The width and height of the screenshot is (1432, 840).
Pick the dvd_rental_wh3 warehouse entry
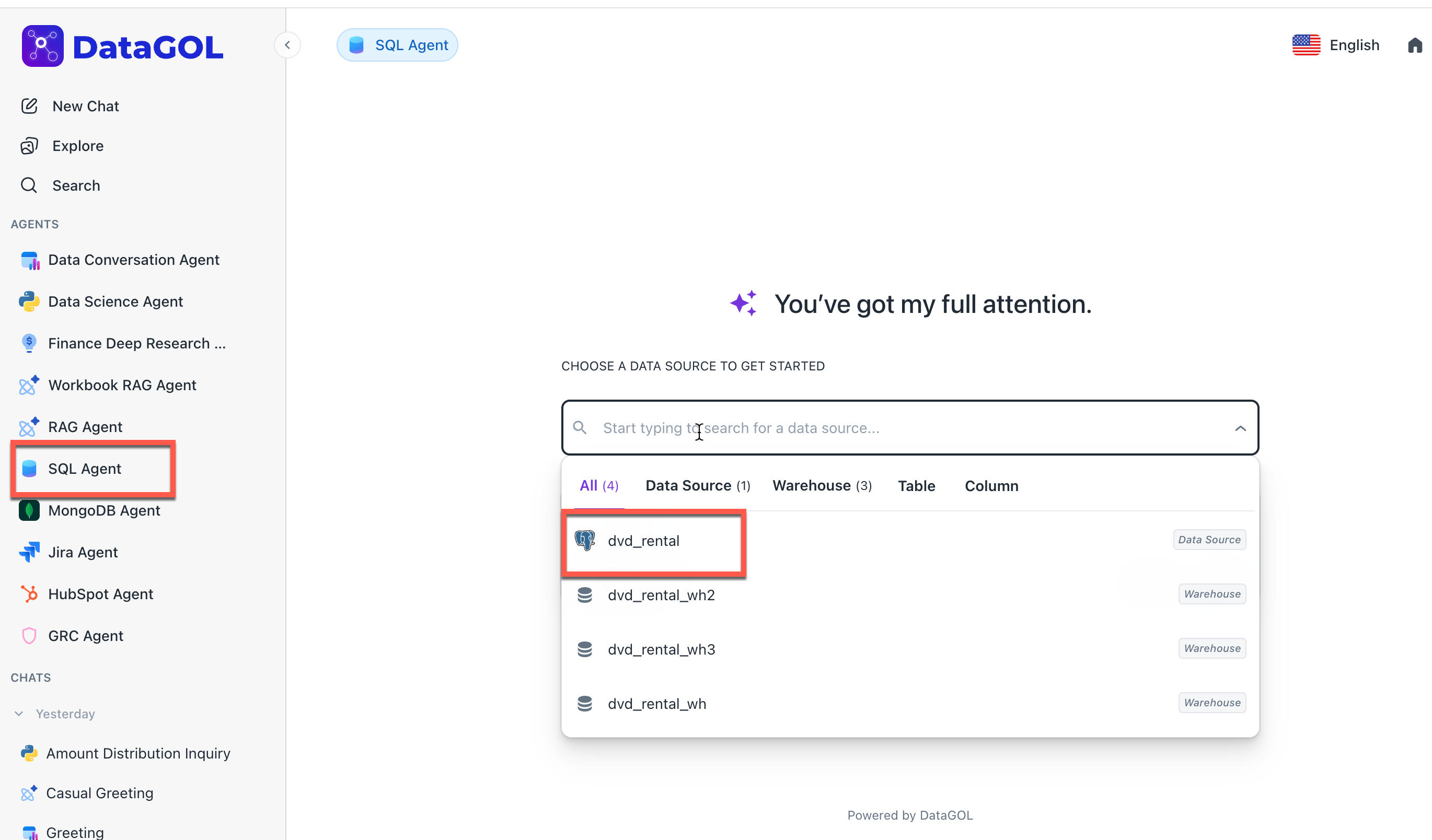661,649
